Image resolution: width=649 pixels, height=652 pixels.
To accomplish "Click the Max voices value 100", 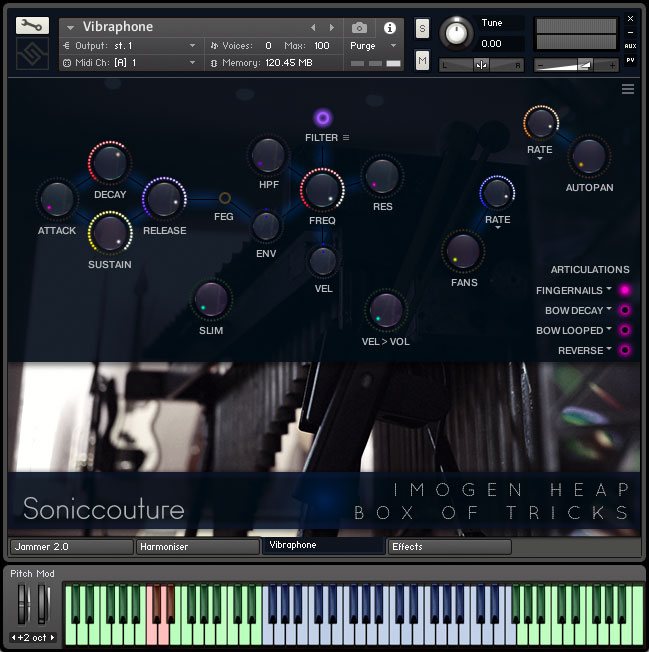I will 322,46.
